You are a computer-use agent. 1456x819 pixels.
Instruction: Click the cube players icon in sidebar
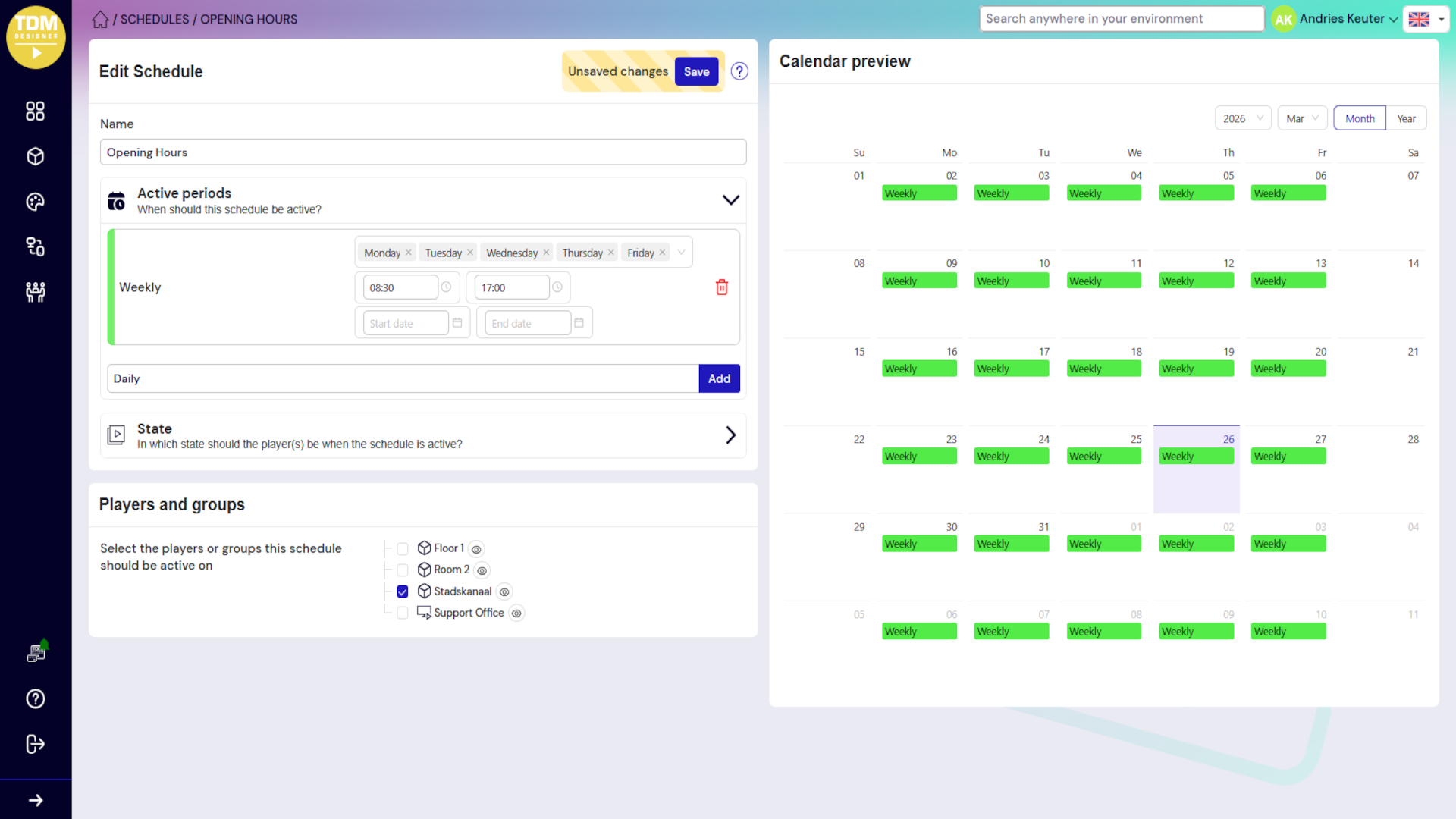tap(35, 156)
